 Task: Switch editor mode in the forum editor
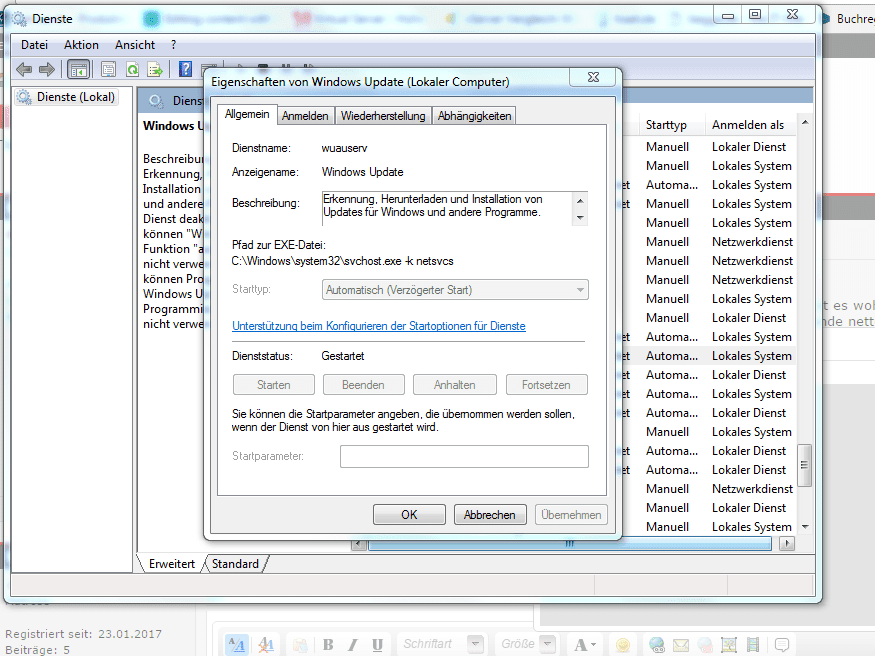point(237,645)
